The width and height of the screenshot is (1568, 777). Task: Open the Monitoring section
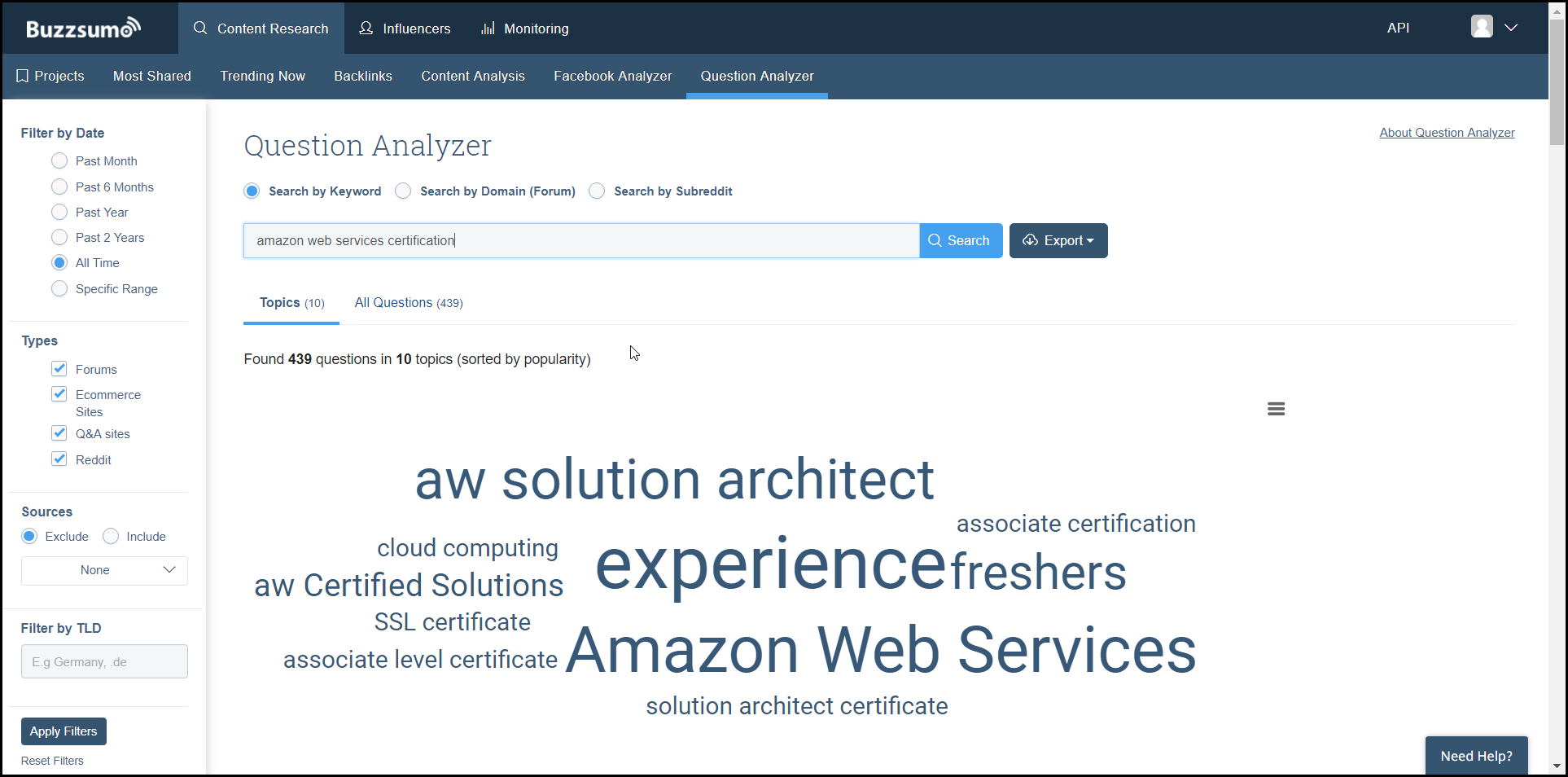[525, 29]
